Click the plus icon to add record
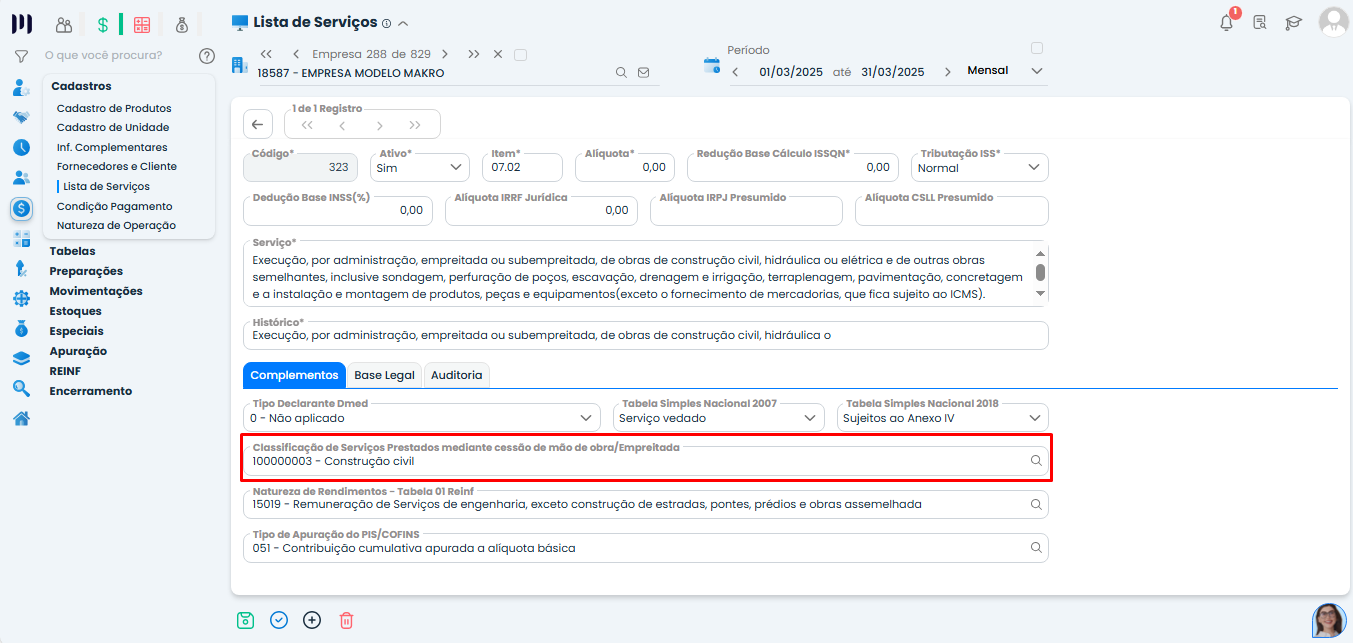Viewport: 1353px width, 643px height. [312, 620]
